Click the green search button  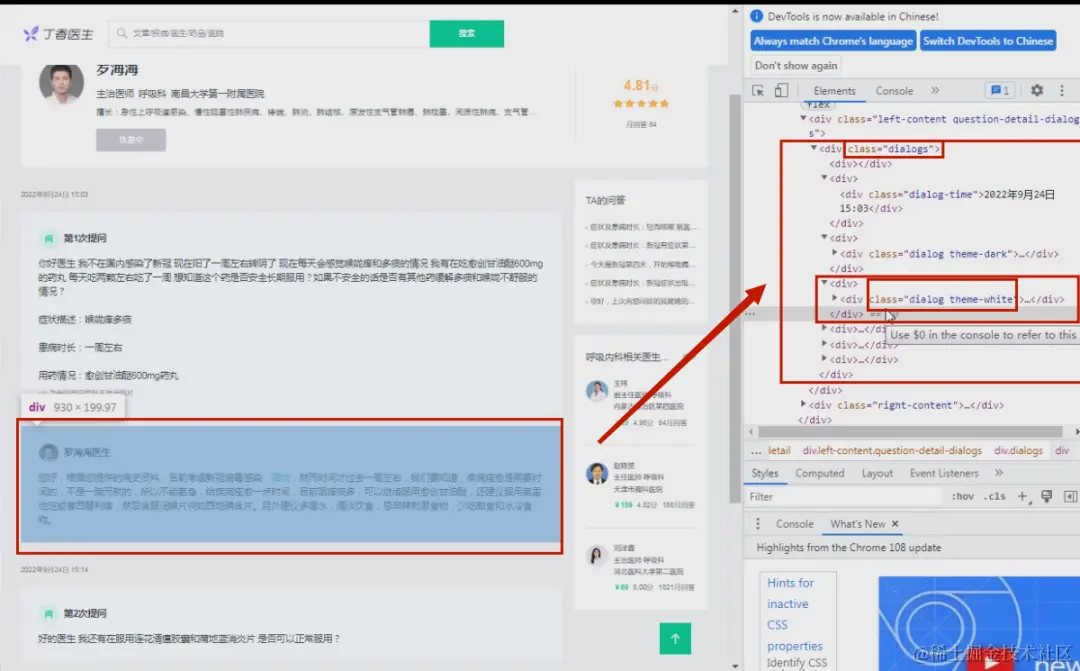pyautogui.click(x=466, y=33)
